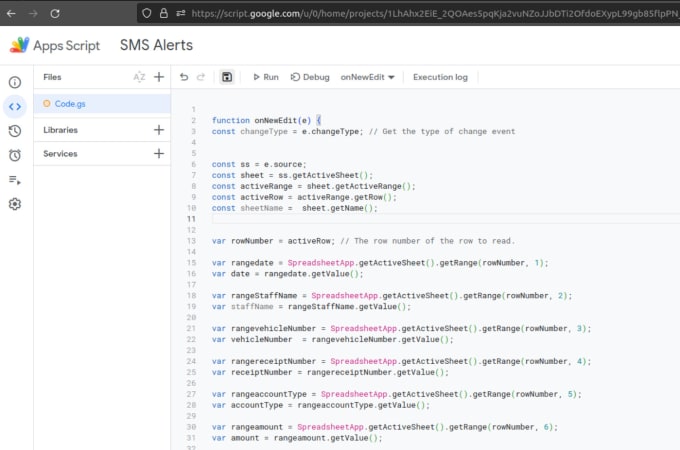Image resolution: width=680 pixels, height=450 pixels.
Task: Save the project with the floppy-disk icon
Action: [x=227, y=77]
